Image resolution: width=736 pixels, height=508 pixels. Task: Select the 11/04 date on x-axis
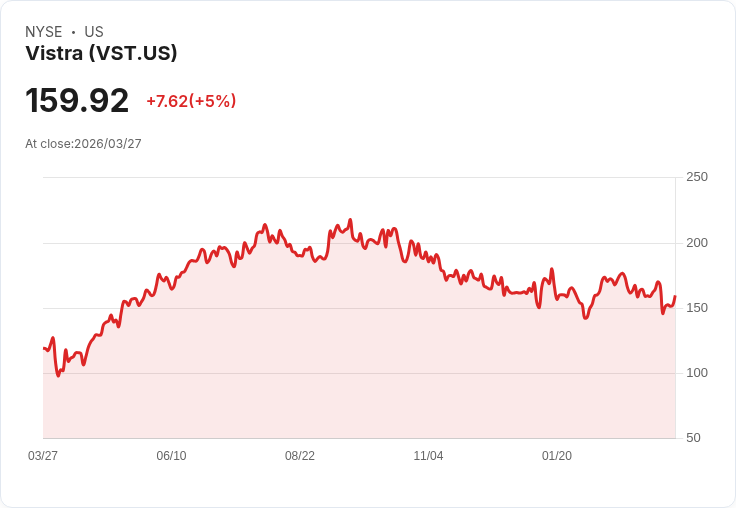point(428,456)
